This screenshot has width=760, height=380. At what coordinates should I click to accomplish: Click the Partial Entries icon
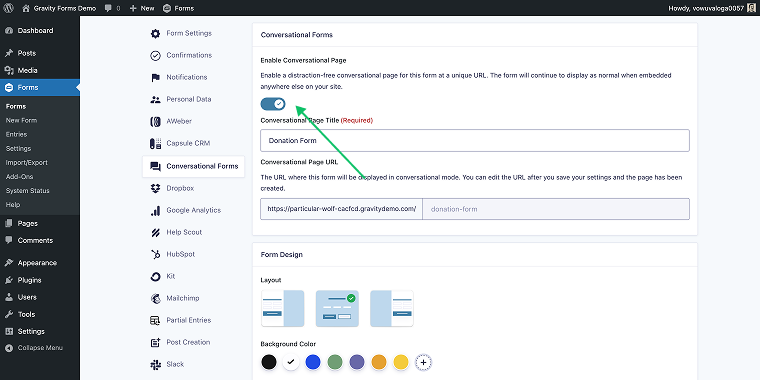click(x=155, y=320)
